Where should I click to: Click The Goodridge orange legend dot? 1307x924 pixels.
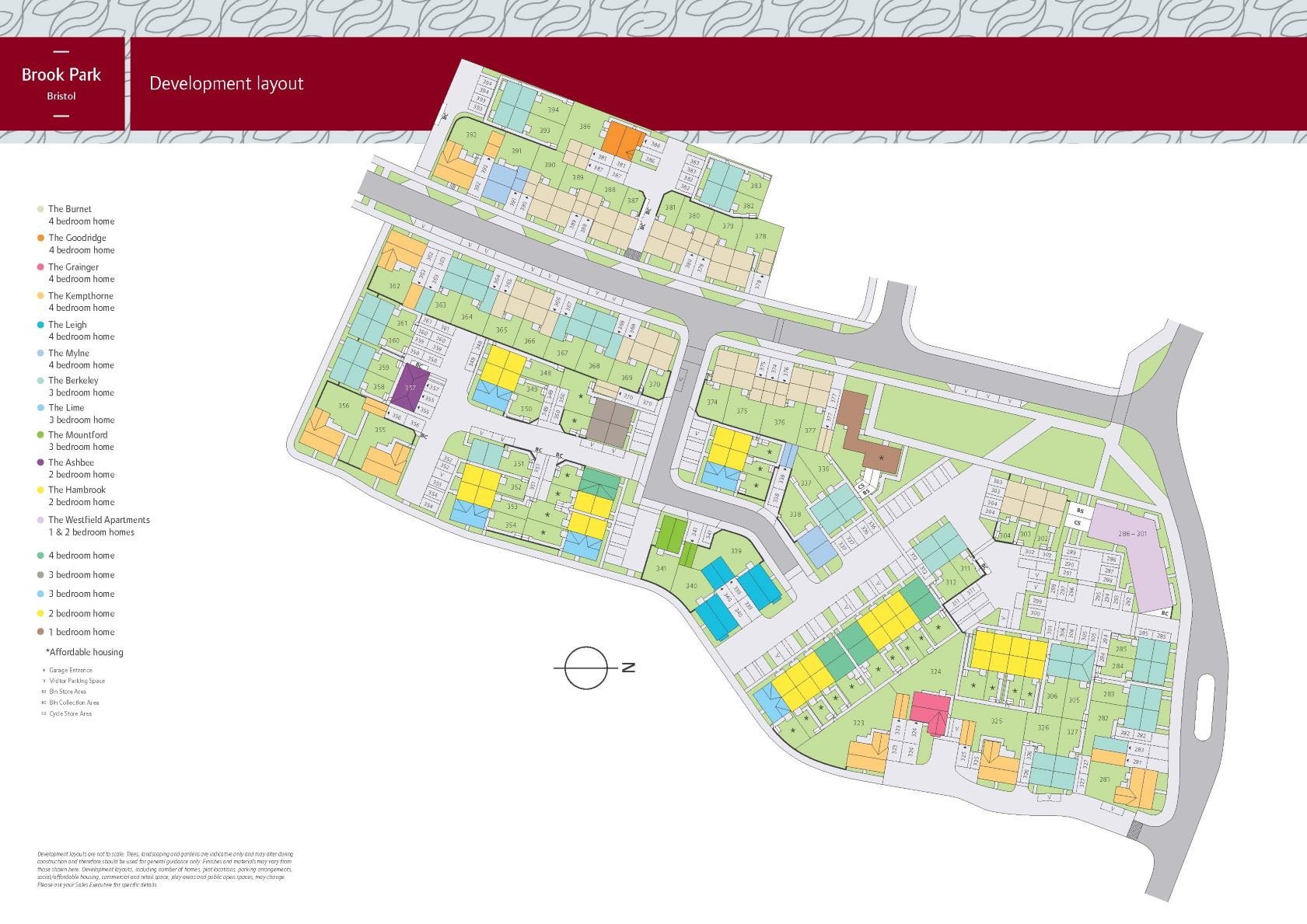coord(40,238)
